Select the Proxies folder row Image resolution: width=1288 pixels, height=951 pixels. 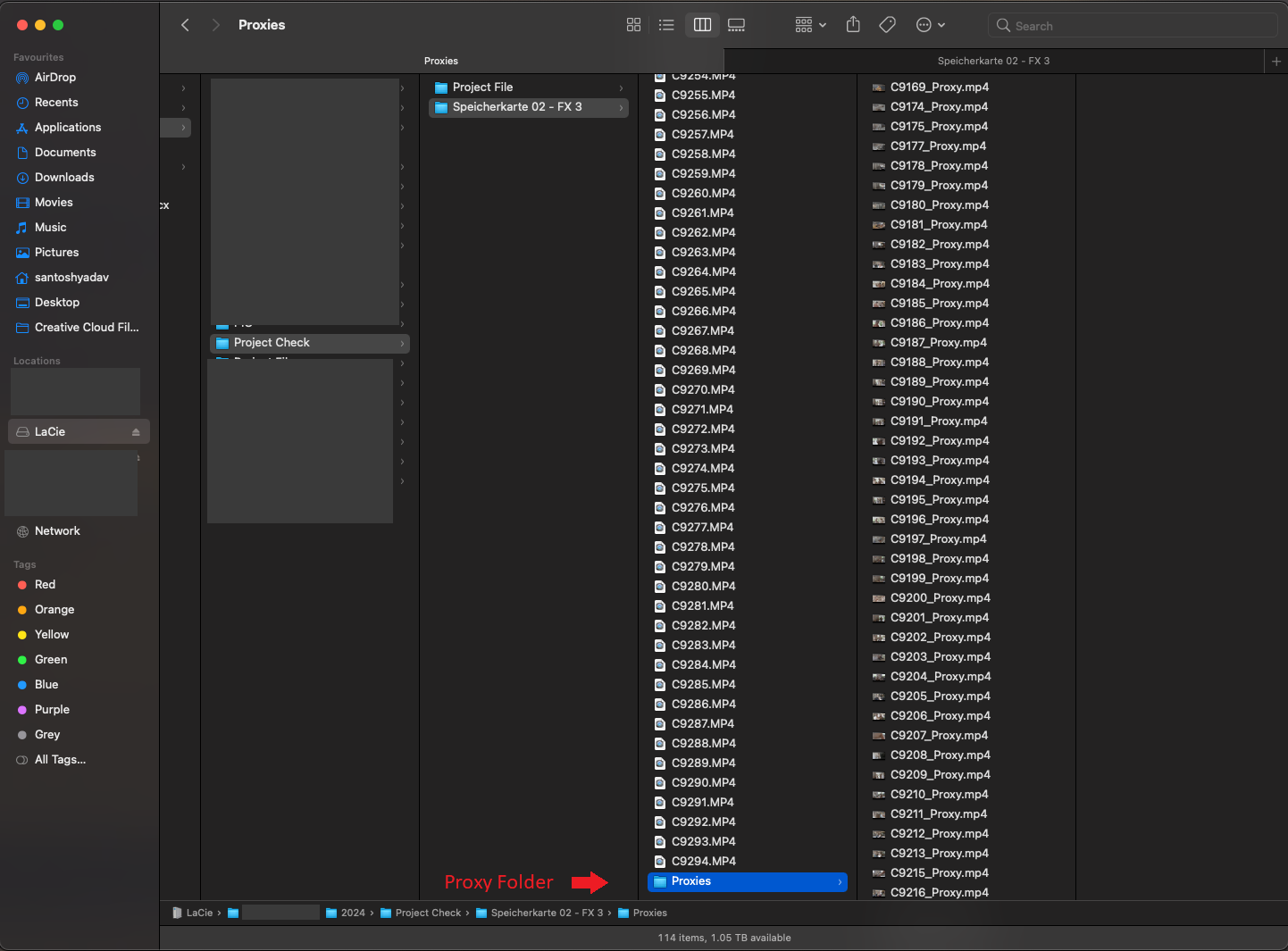tap(748, 882)
